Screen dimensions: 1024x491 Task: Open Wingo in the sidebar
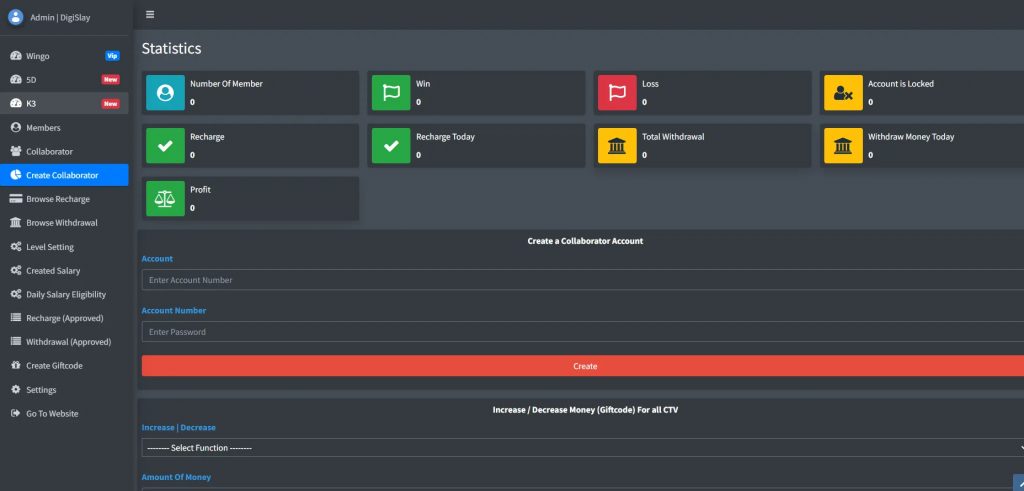38,56
